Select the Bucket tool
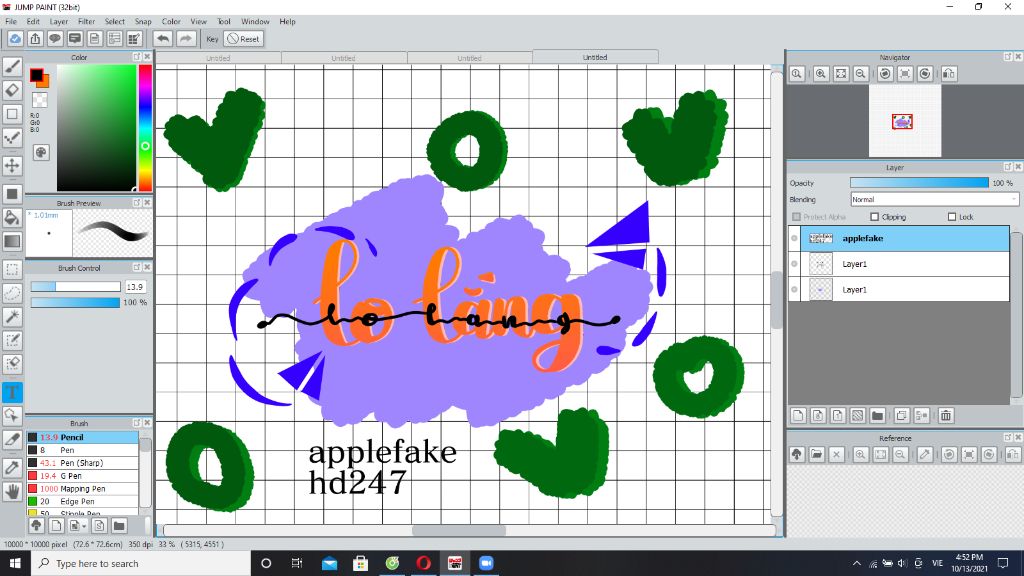 pyautogui.click(x=12, y=217)
